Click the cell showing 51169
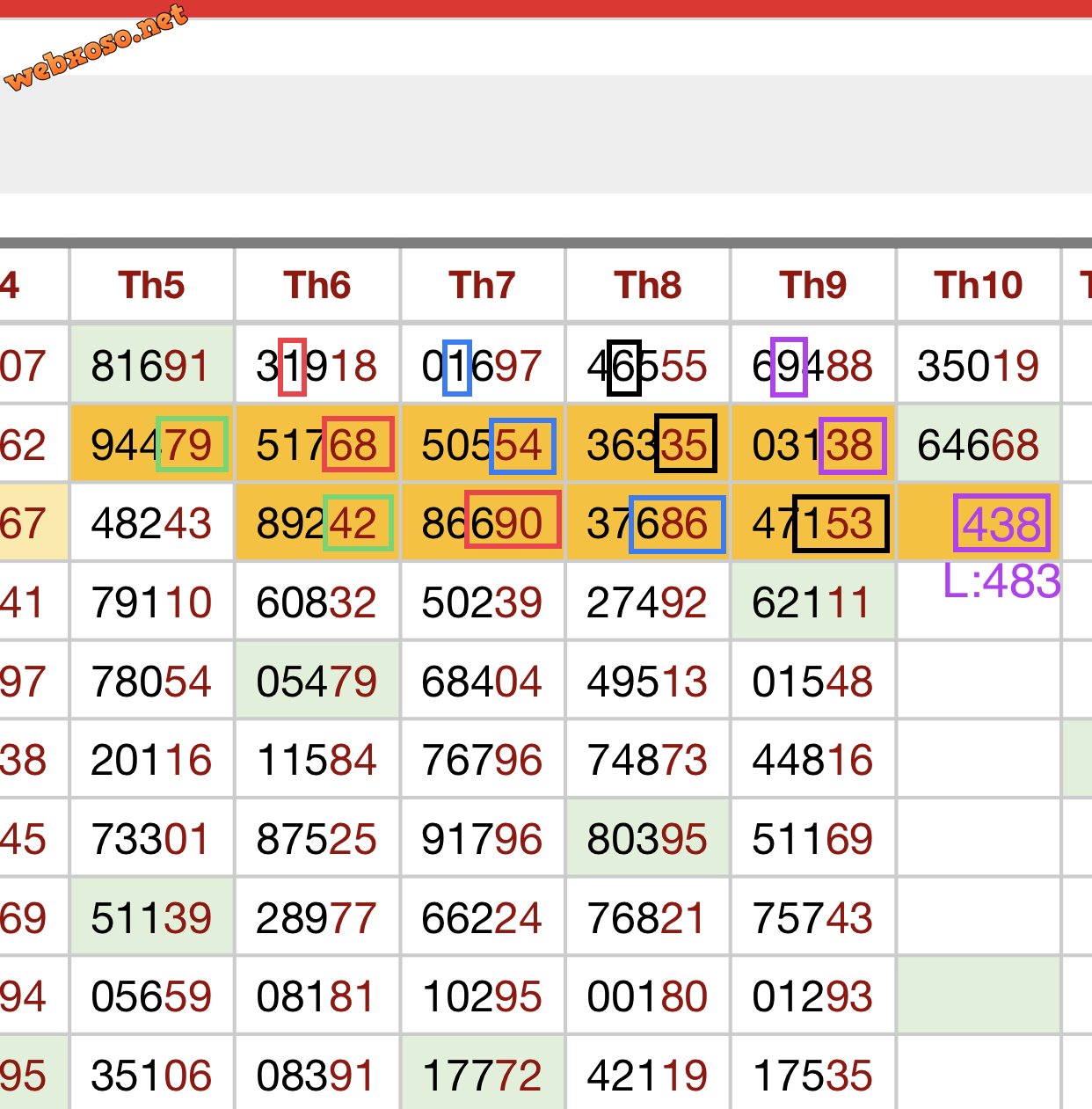1092x1109 pixels. 813,838
